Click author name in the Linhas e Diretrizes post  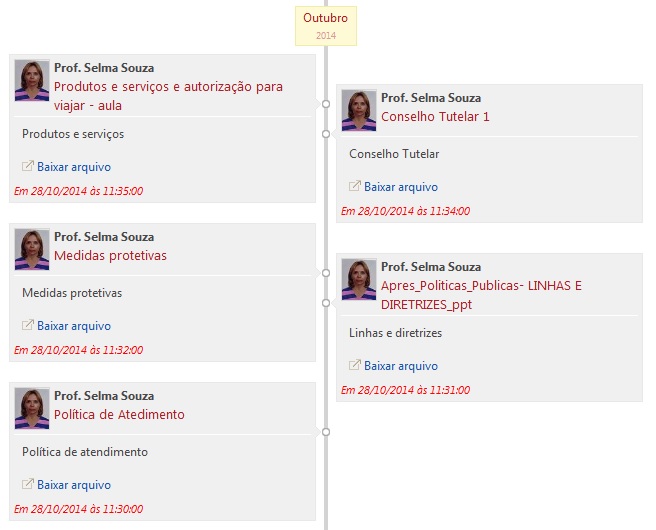tap(431, 267)
